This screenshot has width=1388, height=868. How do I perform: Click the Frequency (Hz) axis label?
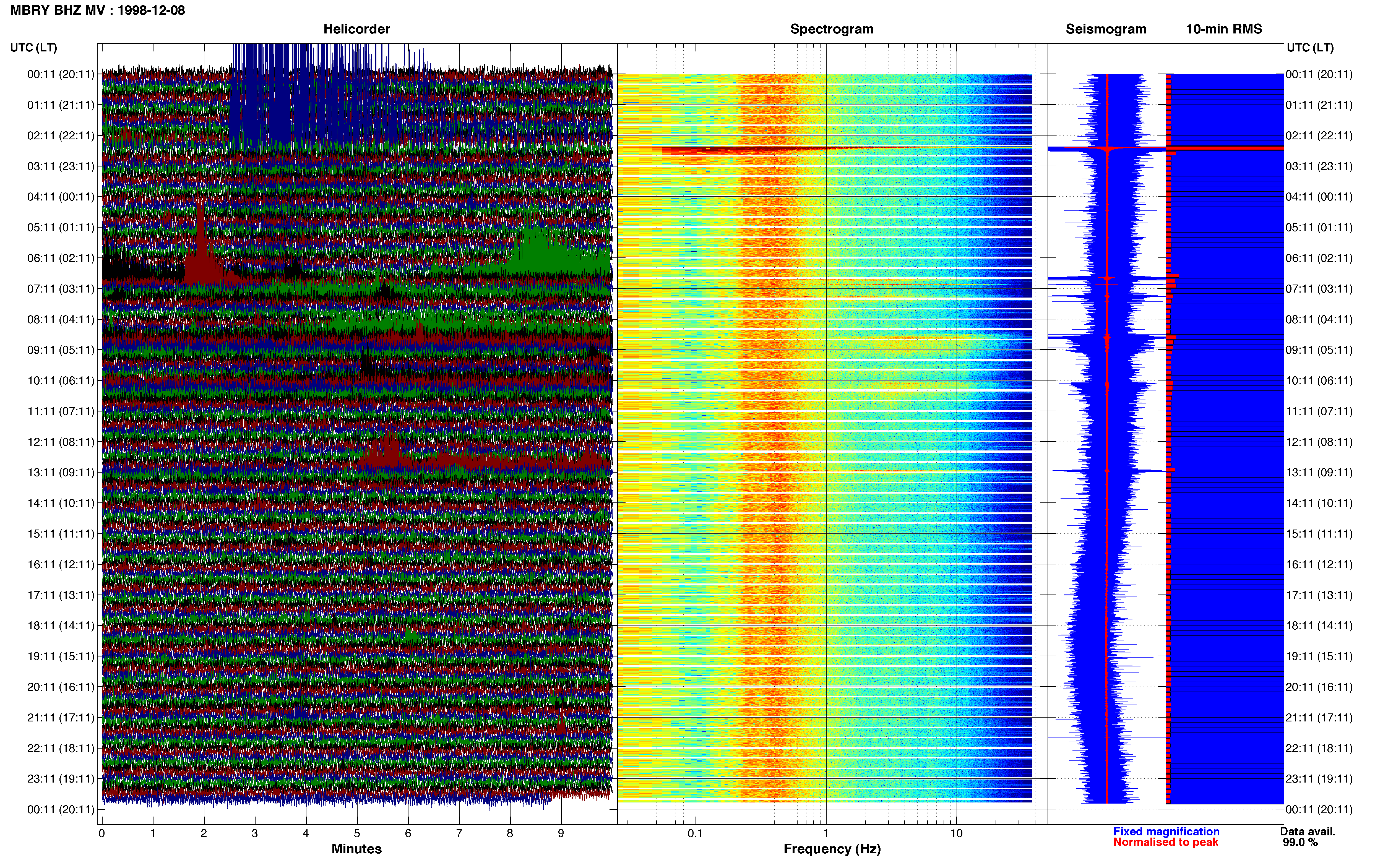click(x=832, y=849)
